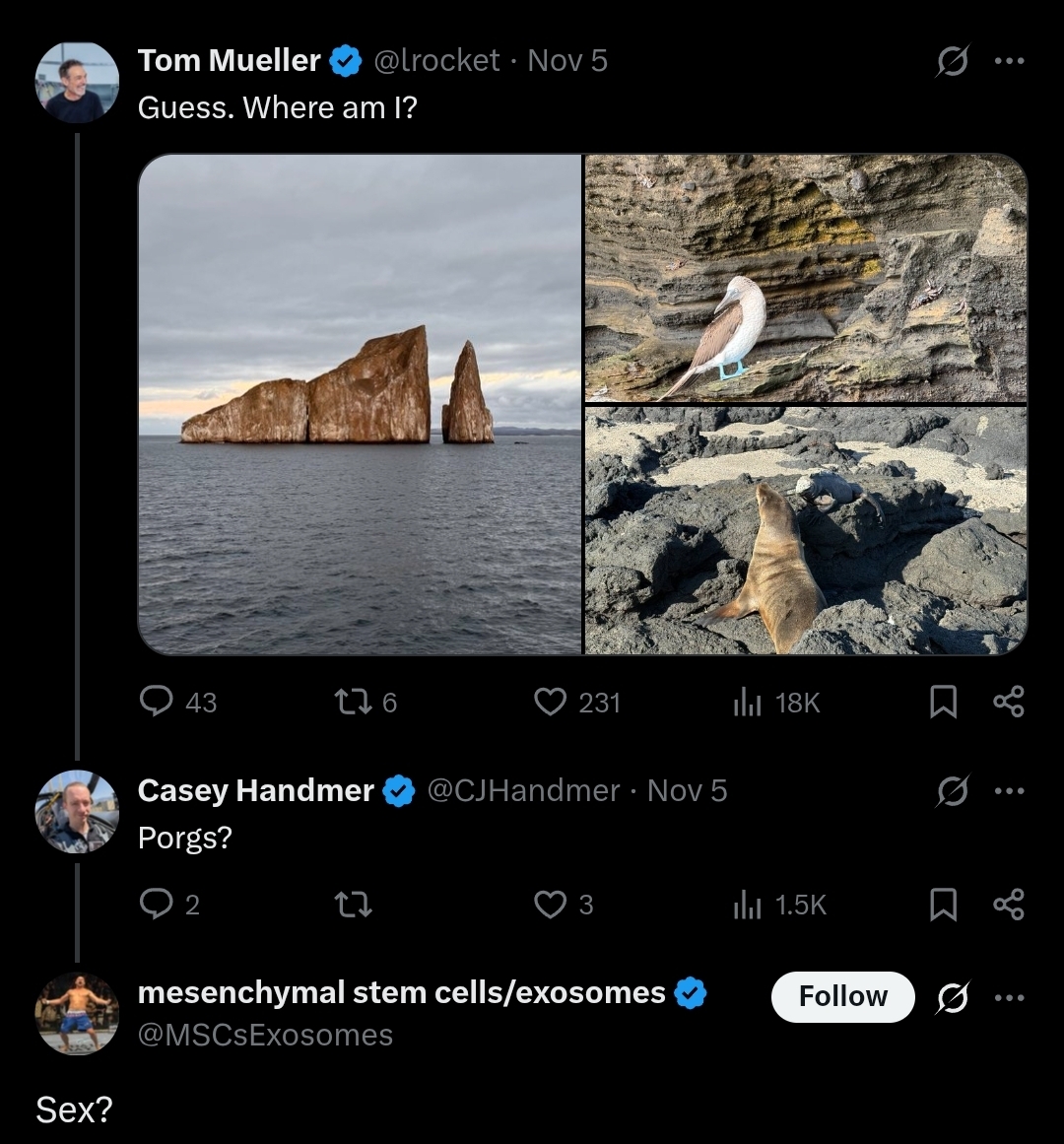
Task: Open Grok icon on Tom Mueller's post
Action: click(x=952, y=62)
